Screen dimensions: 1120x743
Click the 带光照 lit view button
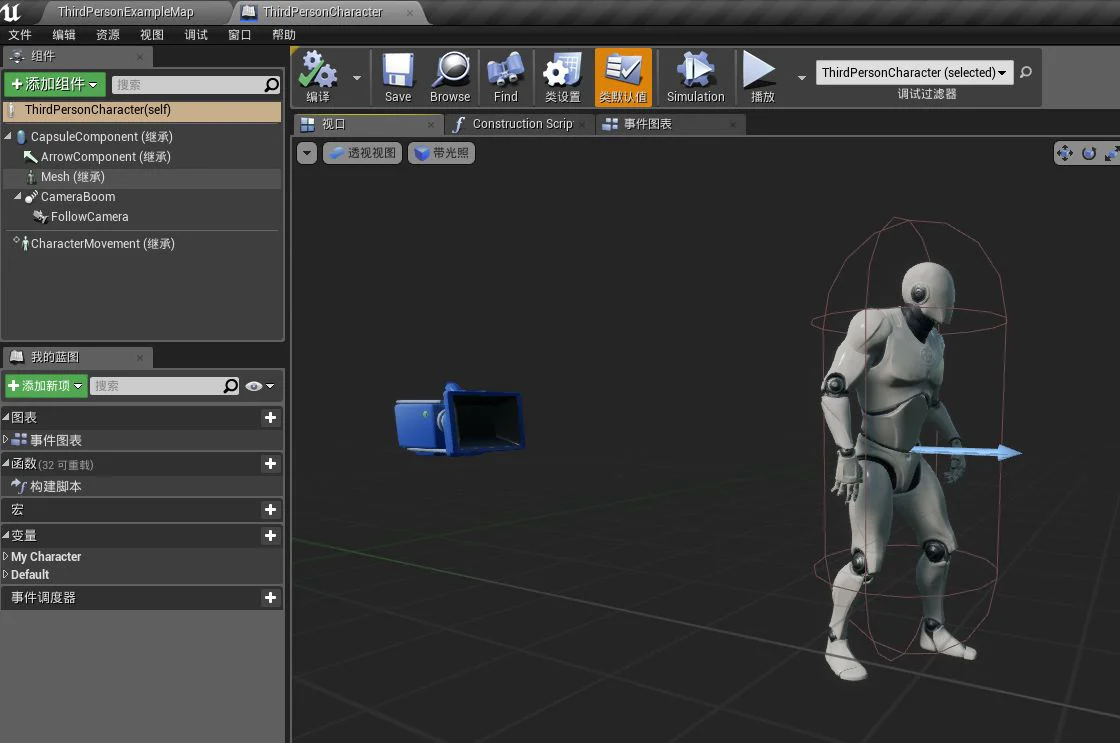tap(441, 153)
